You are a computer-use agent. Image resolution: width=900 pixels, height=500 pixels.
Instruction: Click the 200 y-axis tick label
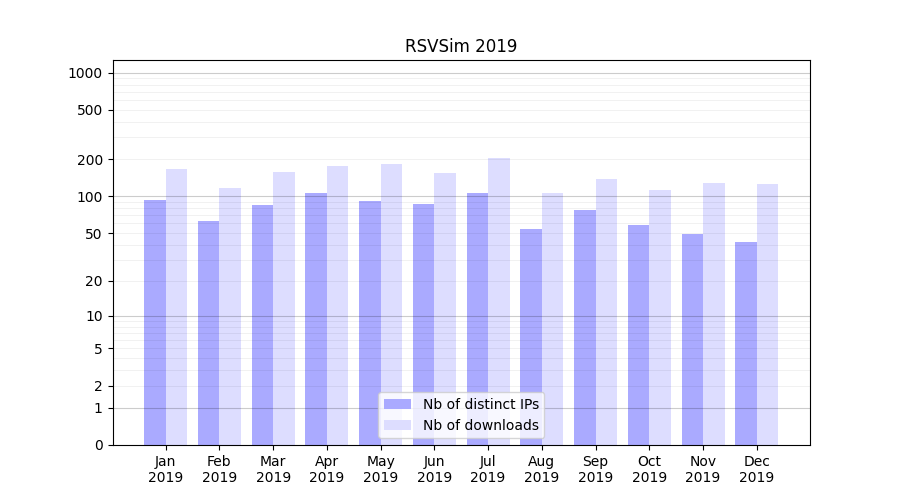coord(90,160)
